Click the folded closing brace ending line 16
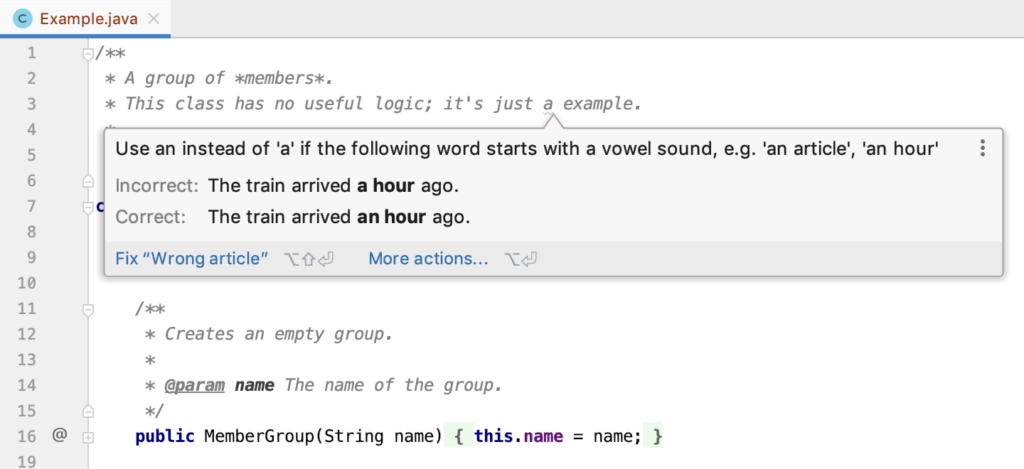The width and height of the screenshot is (1024, 469). pyautogui.click(x=656, y=437)
